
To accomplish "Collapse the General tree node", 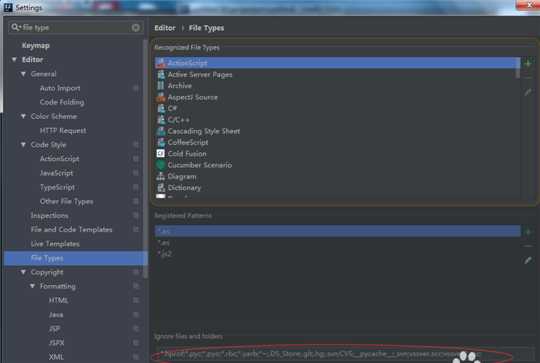I will (x=23, y=74).
